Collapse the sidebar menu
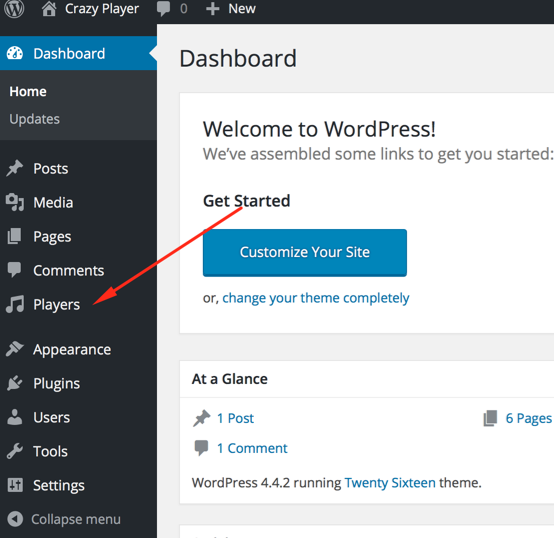Screen dimensions: 555x538 pyautogui.click(x=64, y=519)
